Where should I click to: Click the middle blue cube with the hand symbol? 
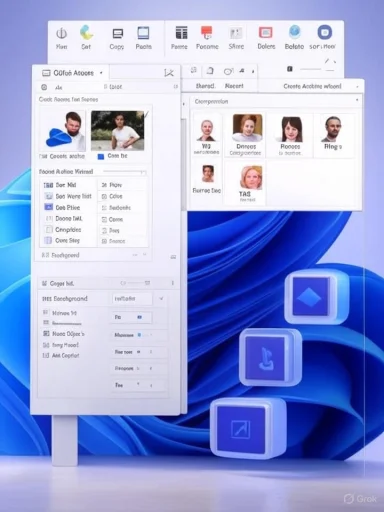pos(270,357)
